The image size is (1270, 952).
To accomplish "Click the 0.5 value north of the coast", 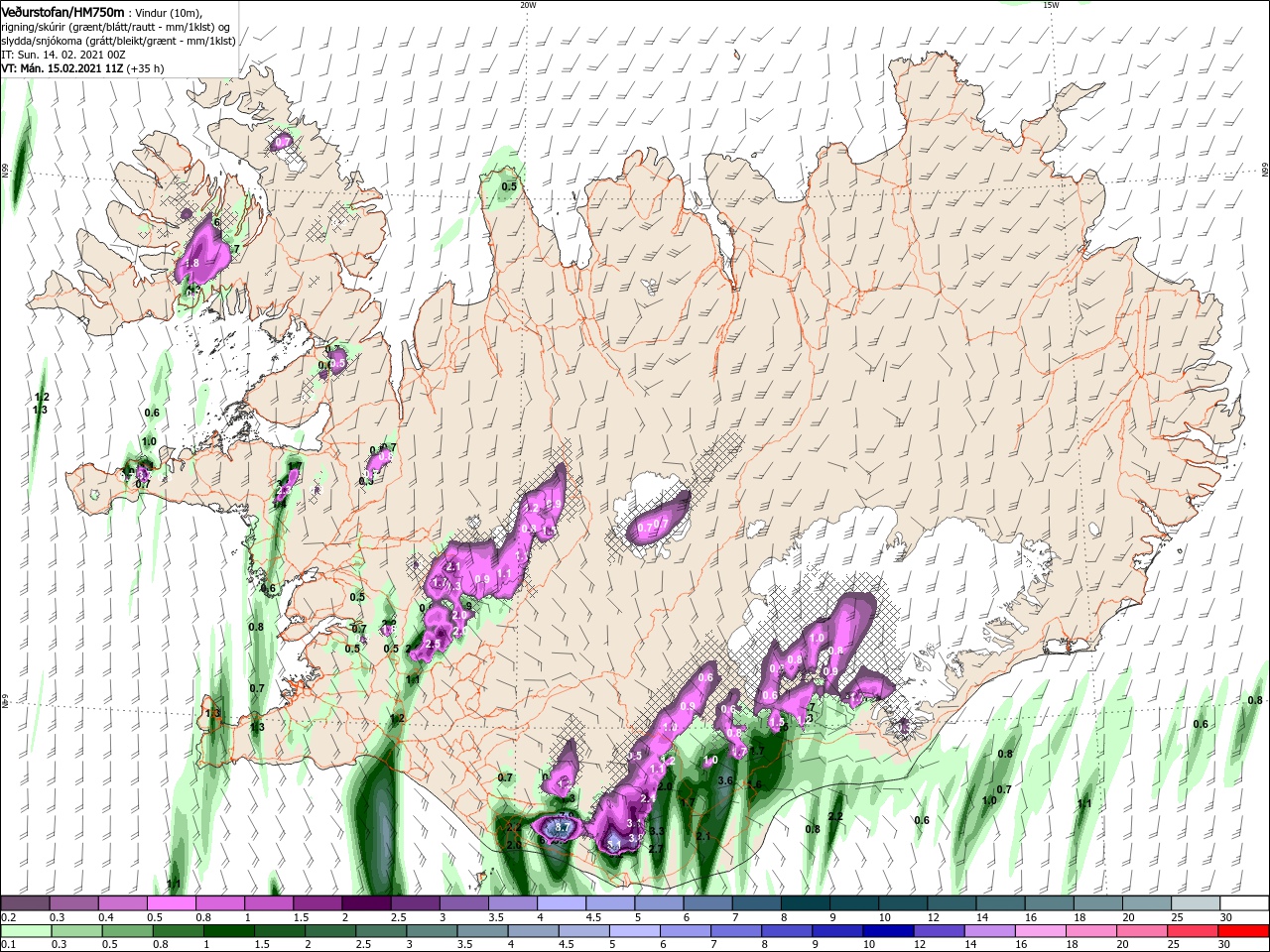I will [x=509, y=186].
